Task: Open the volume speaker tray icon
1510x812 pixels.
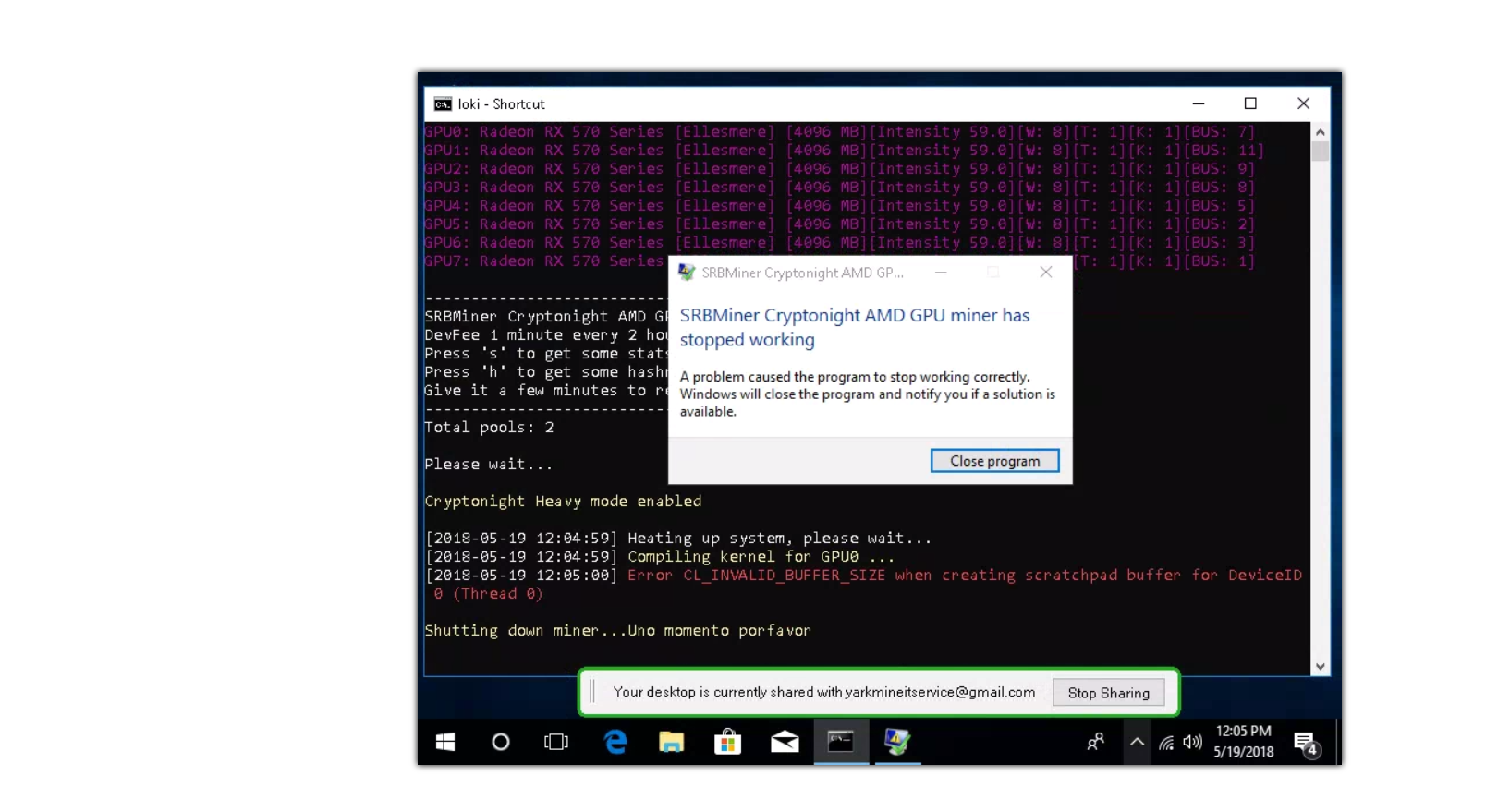Action: point(1193,742)
